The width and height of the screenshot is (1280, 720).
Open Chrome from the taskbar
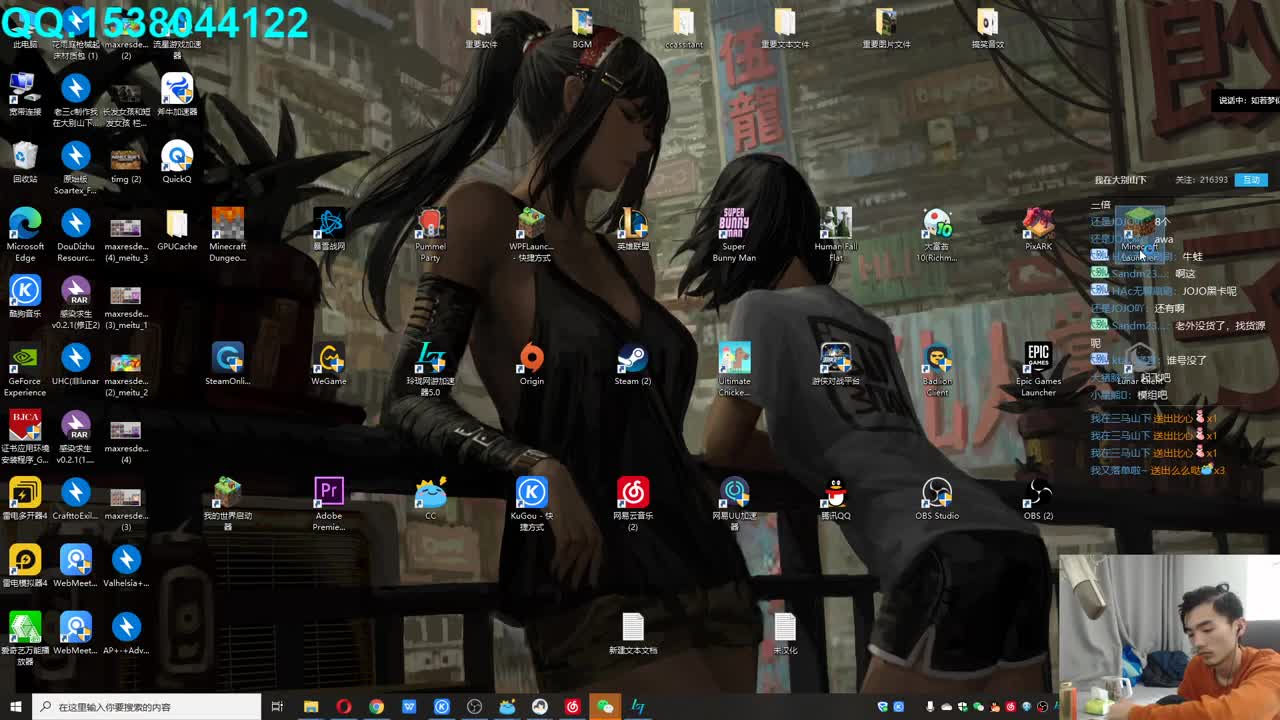(x=376, y=707)
